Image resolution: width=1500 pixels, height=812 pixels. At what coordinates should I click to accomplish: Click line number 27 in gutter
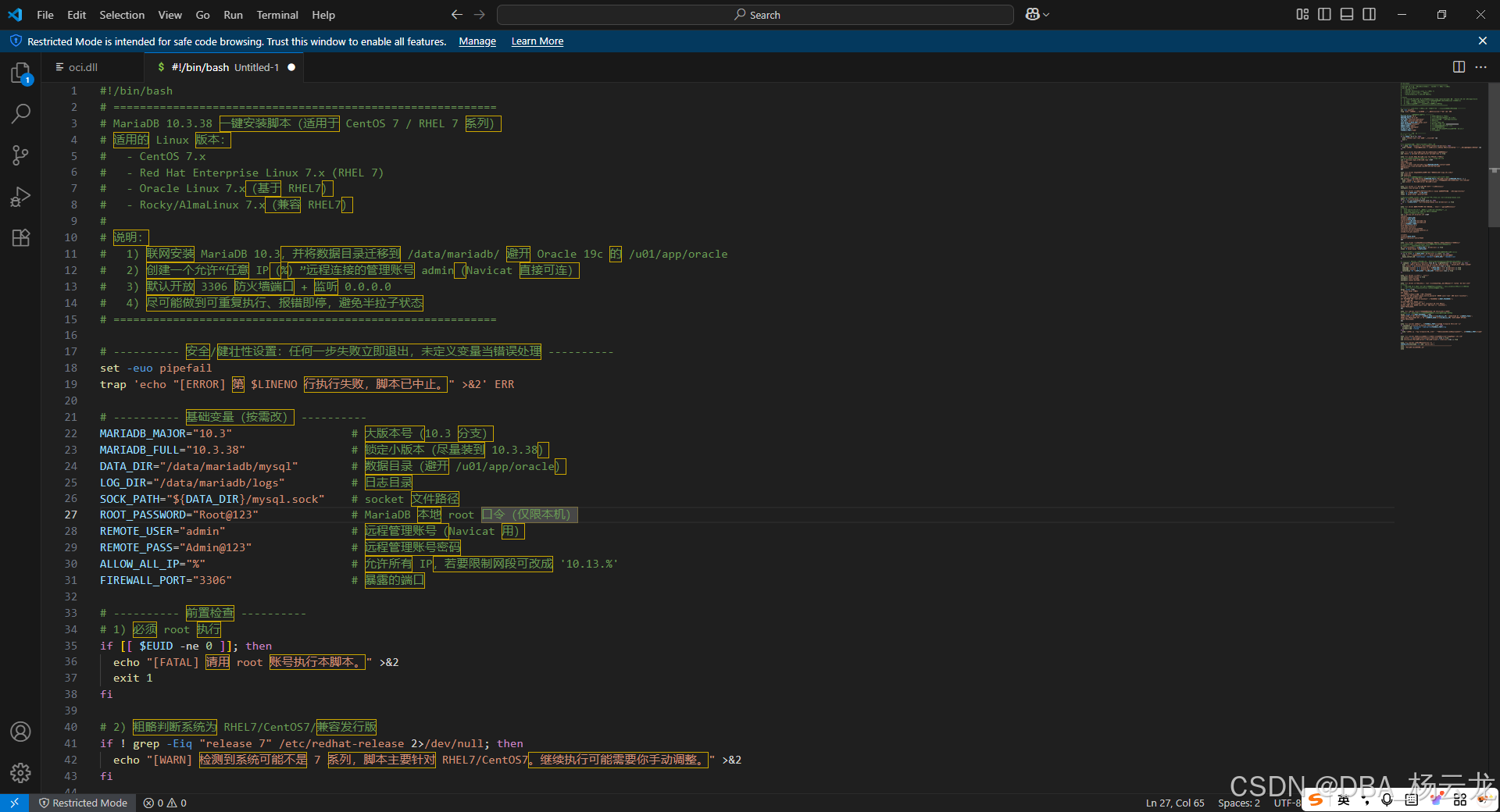click(x=71, y=515)
